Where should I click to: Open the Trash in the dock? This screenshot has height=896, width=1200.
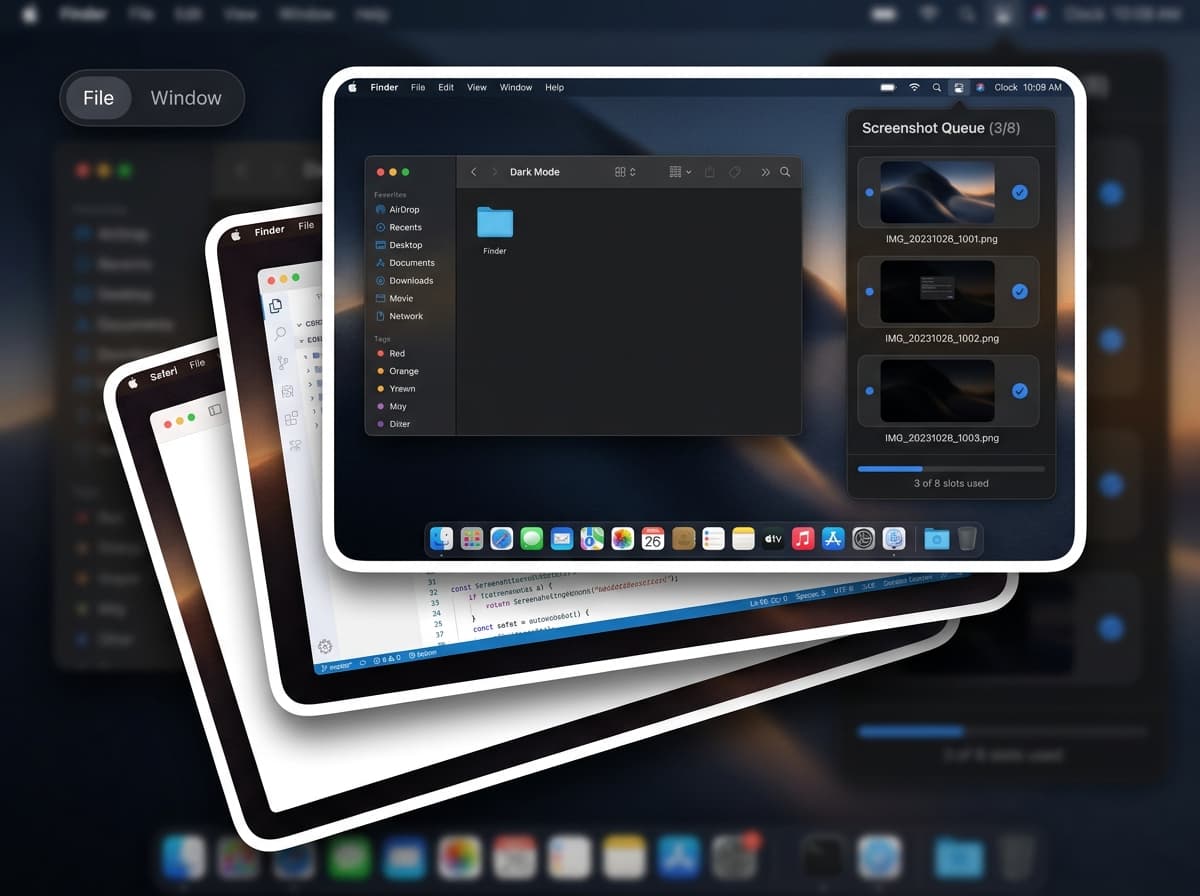966,539
